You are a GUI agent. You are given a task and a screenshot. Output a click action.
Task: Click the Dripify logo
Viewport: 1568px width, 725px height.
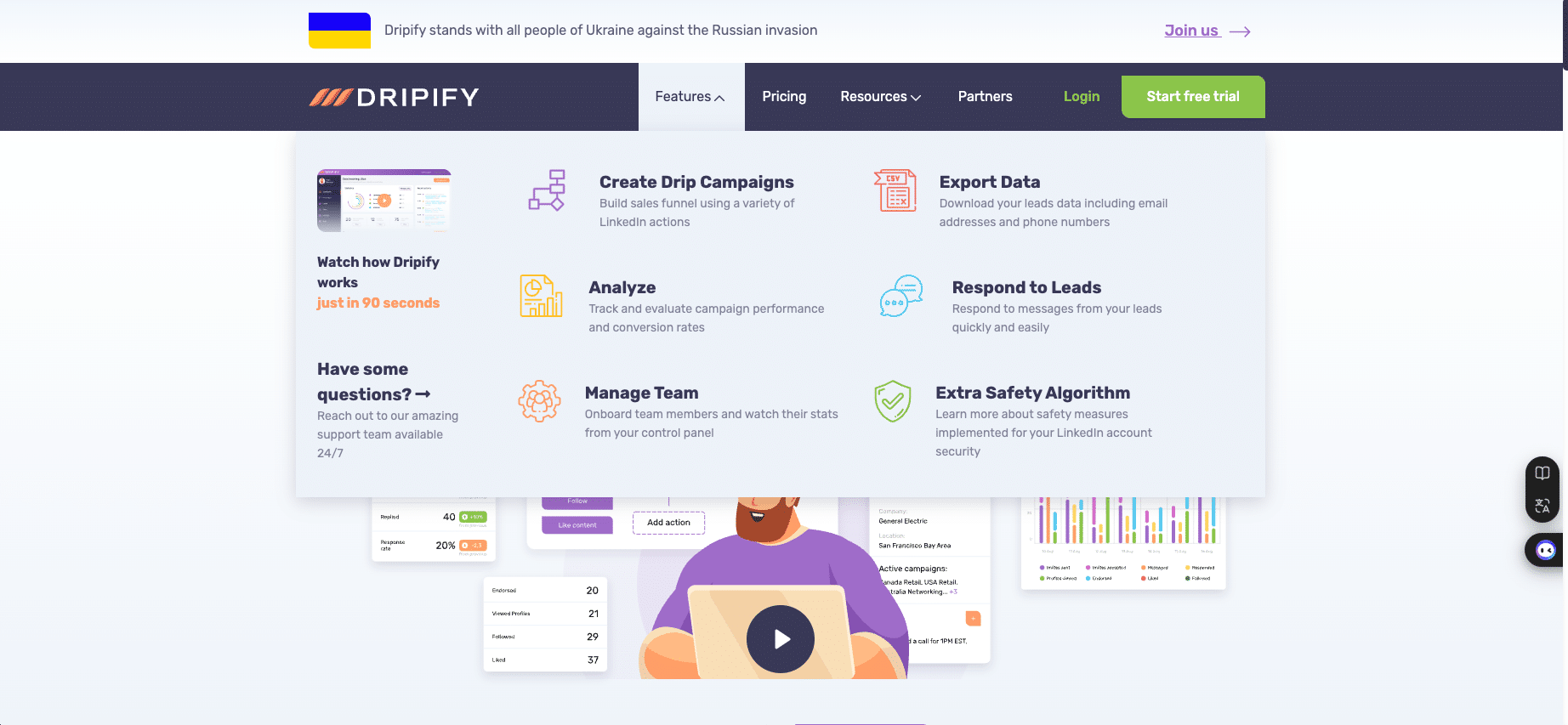(394, 97)
